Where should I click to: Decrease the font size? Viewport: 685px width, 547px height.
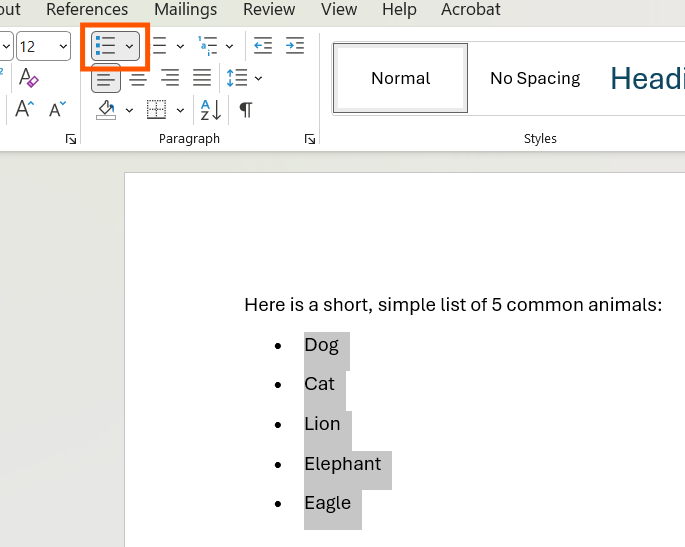pos(57,109)
